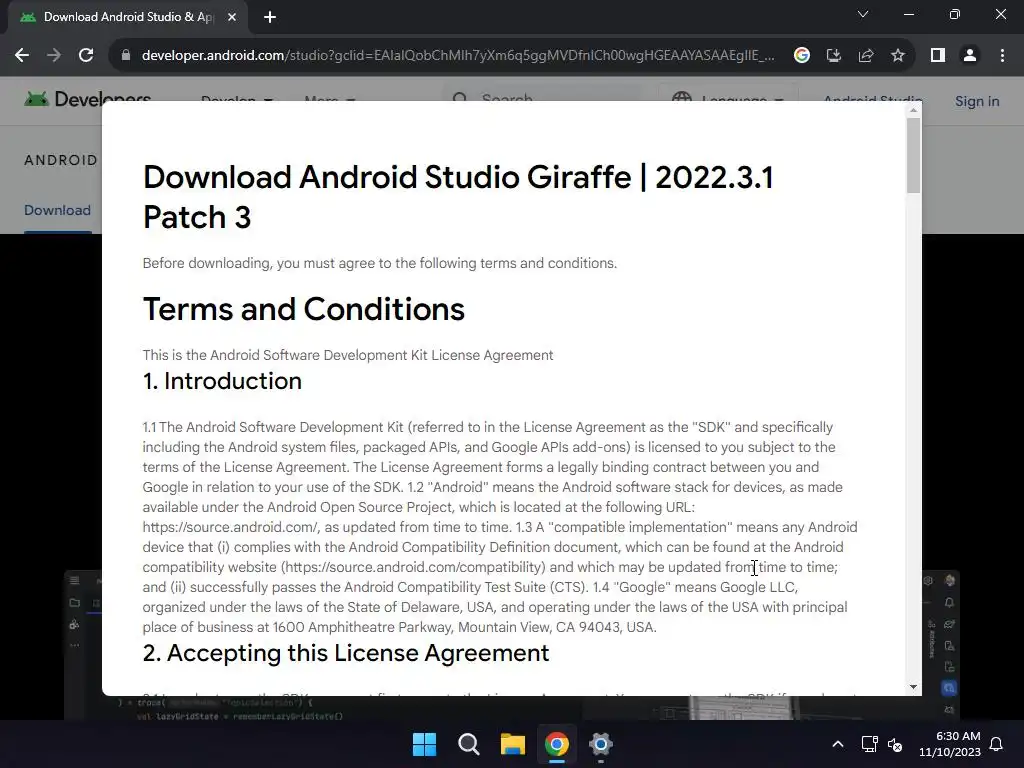The image size is (1024, 768).
Task: Click the Terms and Conditions heading
Action: [x=304, y=309]
